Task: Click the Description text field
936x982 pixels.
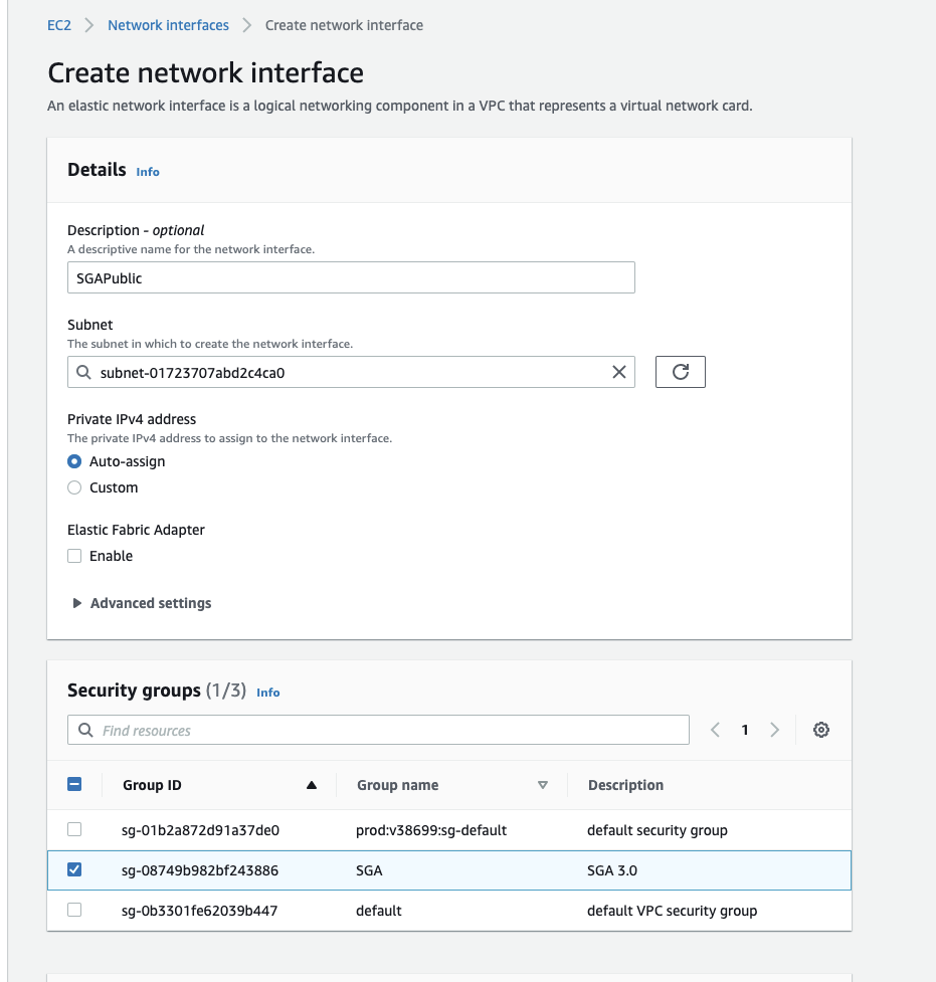Action: coord(350,277)
